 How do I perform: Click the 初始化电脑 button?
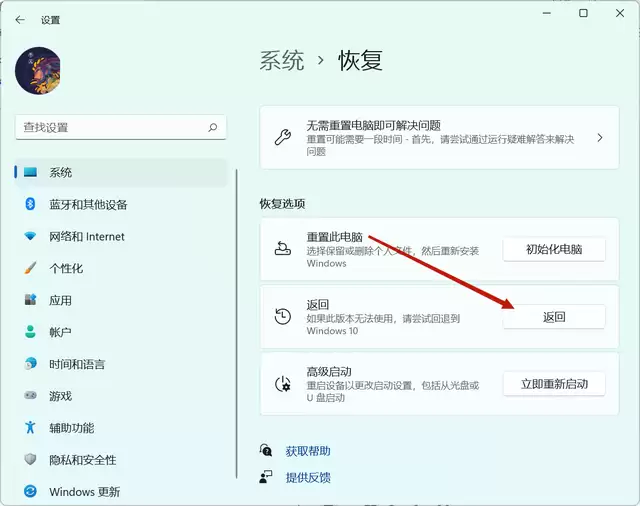pos(553,249)
